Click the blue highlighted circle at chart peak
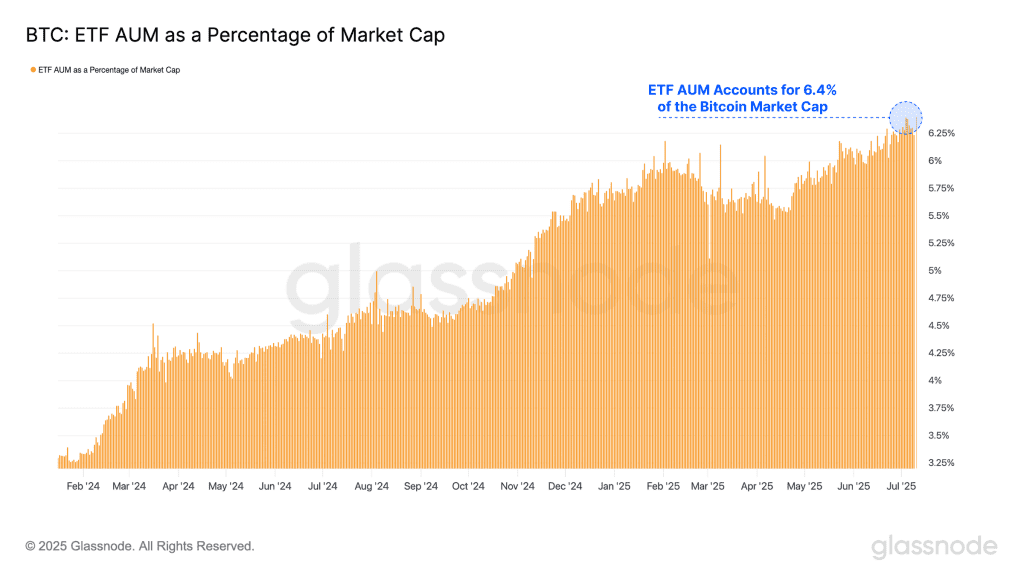The image size is (1024, 576). tap(905, 118)
